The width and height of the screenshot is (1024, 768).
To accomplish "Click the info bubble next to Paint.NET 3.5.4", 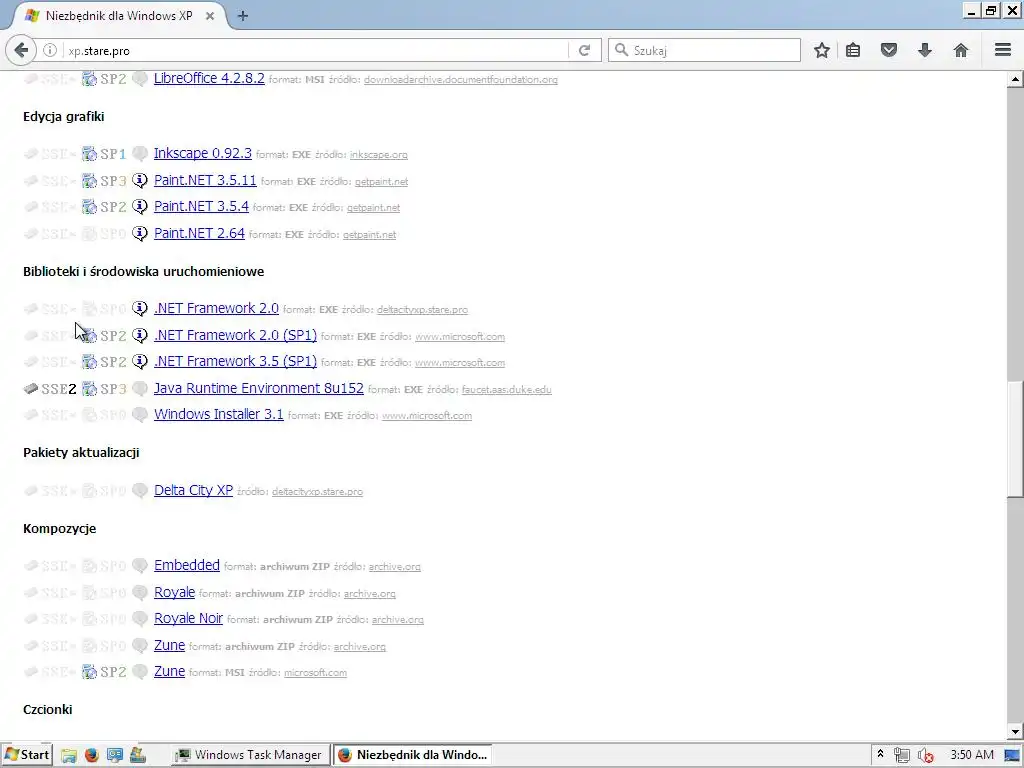I will click(x=140, y=207).
